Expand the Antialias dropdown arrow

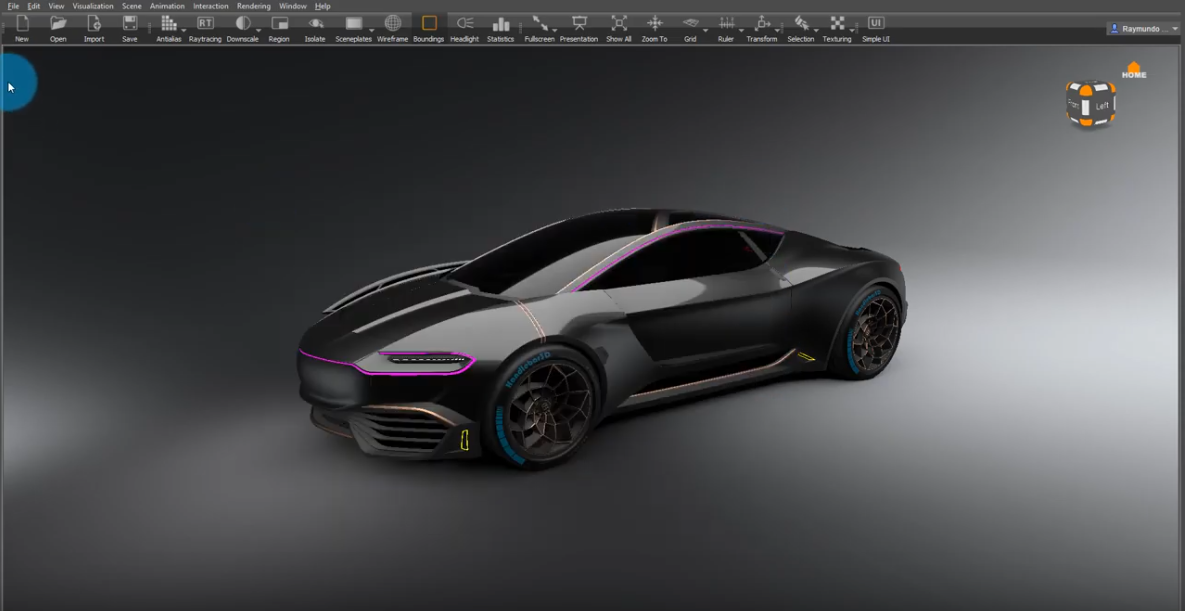[184, 31]
